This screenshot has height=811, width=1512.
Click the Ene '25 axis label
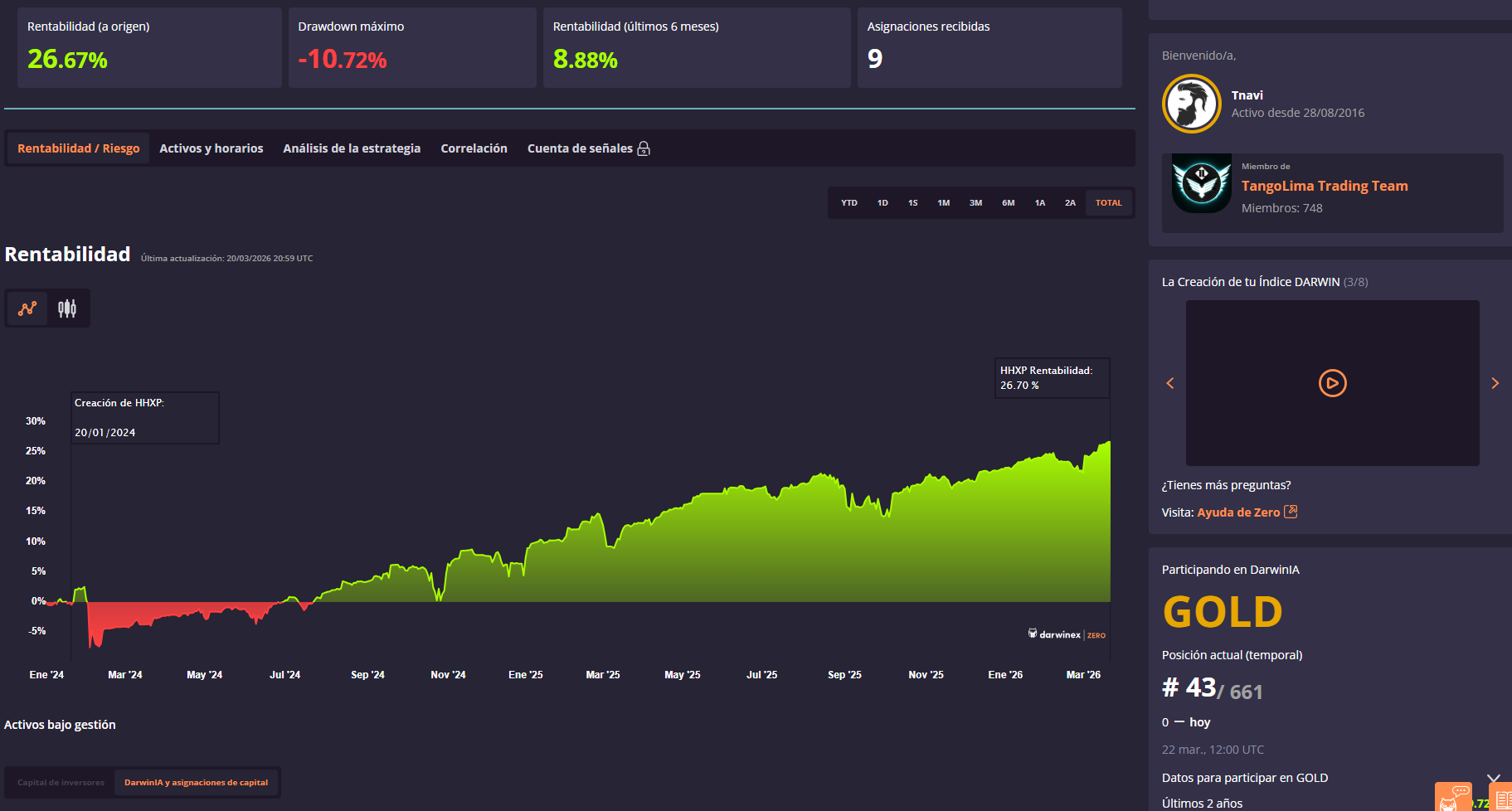click(526, 675)
